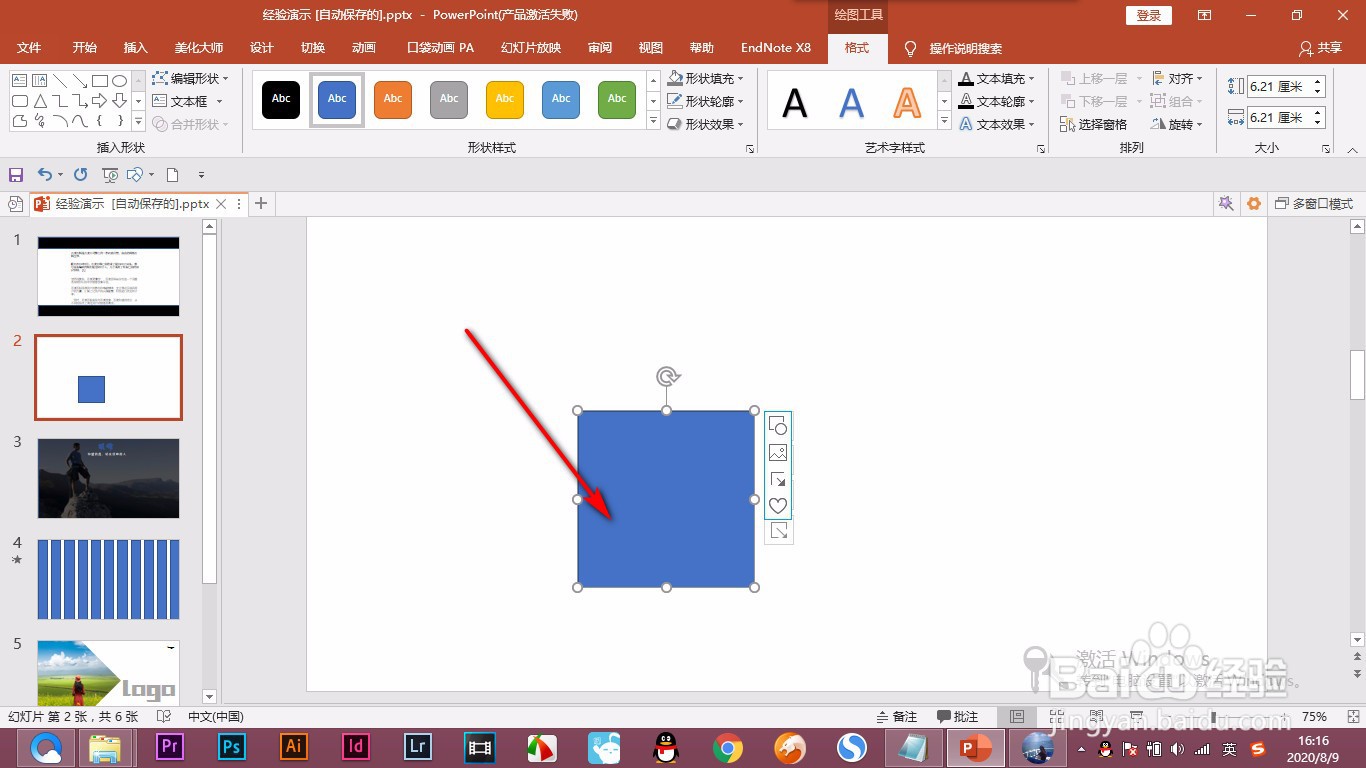Switch to the 幻灯片放映 slideshow tab
Image resolution: width=1366 pixels, height=768 pixels.
point(531,48)
